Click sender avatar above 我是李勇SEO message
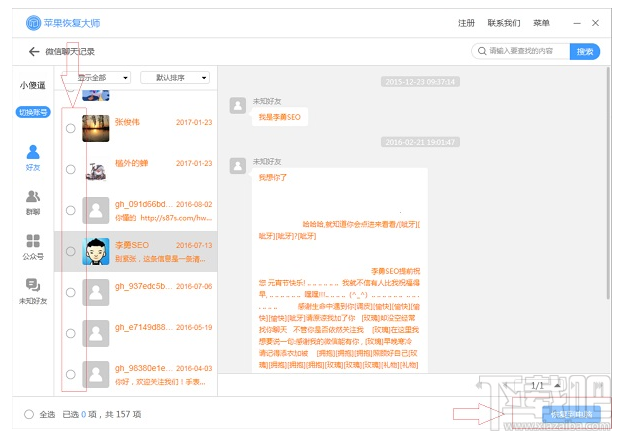Image resolution: width=619 pixels, height=436 pixels. pyautogui.click(x=238, y=105)
